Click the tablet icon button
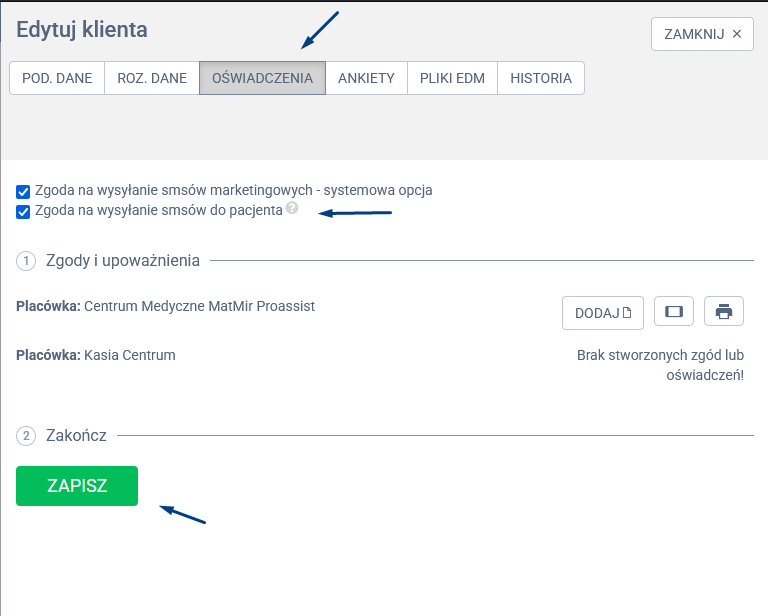 pyautogui.click(x=673, y=312)
